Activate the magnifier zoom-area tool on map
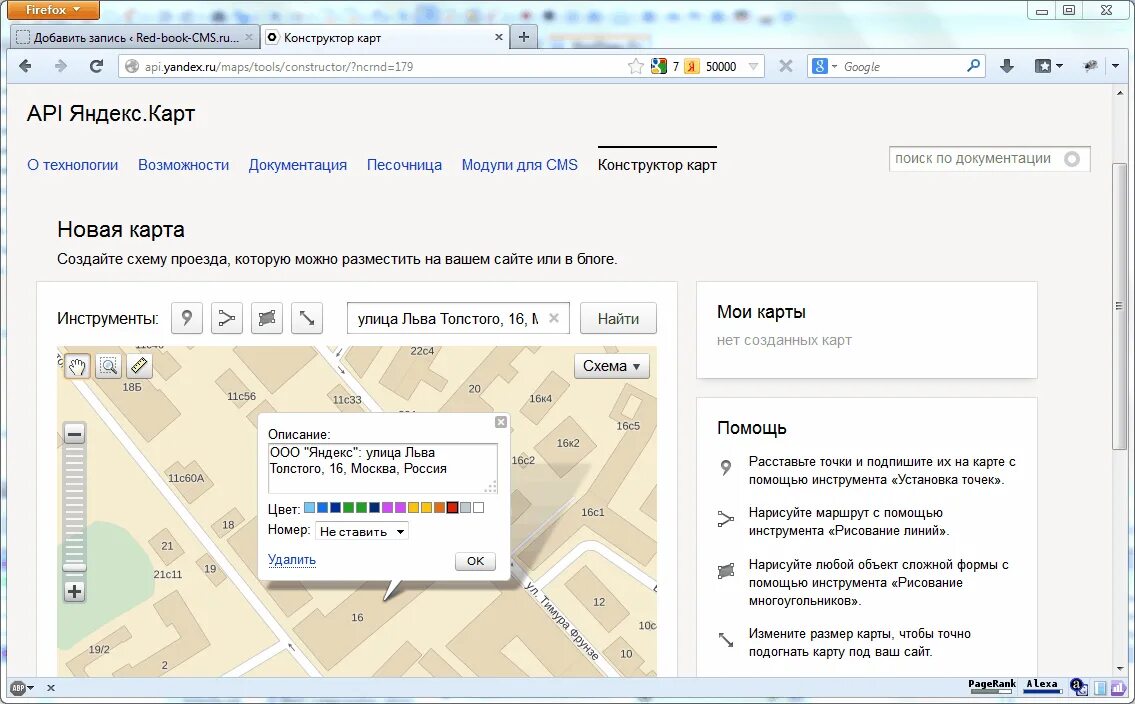 (x=108, y=366)
